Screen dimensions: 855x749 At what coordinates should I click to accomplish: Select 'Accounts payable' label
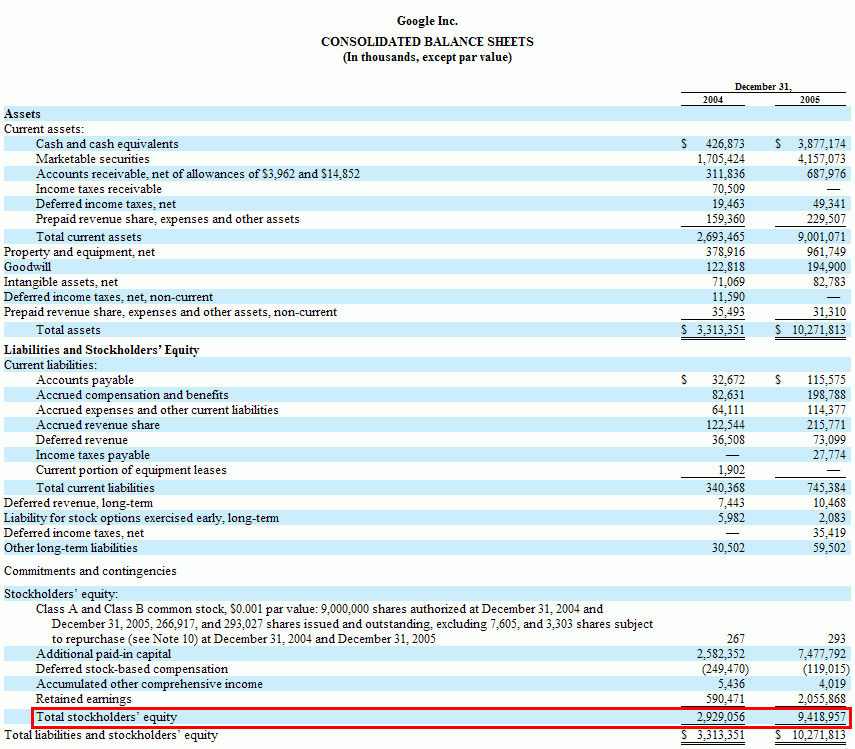[x=85, y=380]
